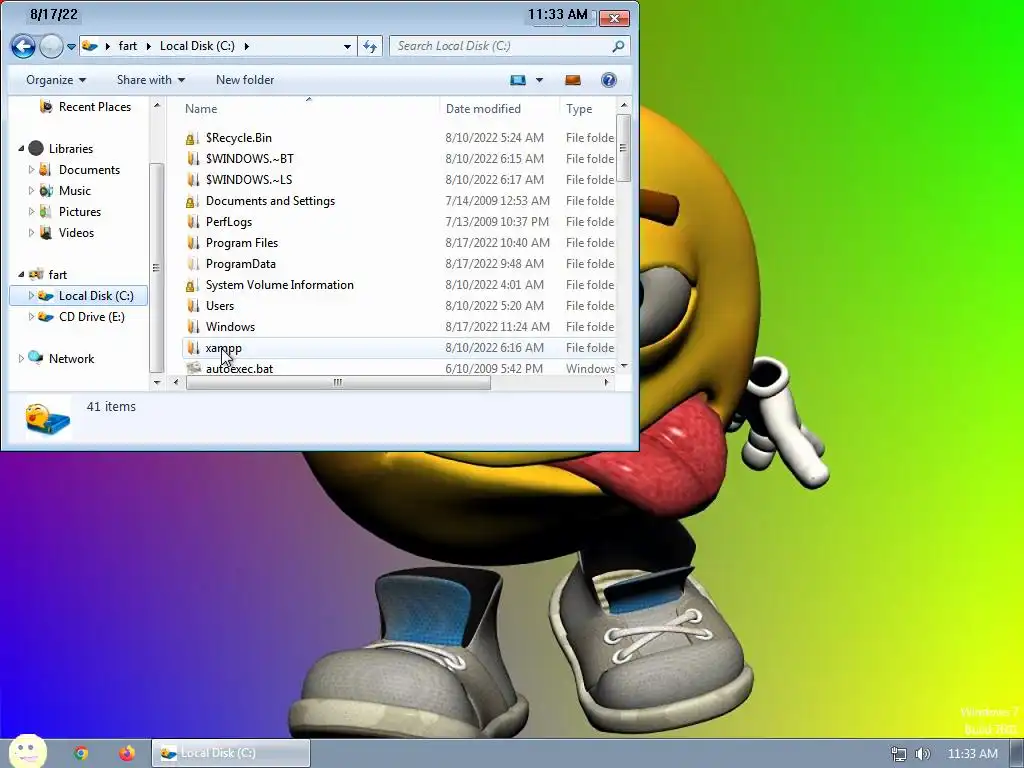Screen dimensions: 1024x768
Task: Click the drive icon in the address bar
Action: [x=90, y=46]
